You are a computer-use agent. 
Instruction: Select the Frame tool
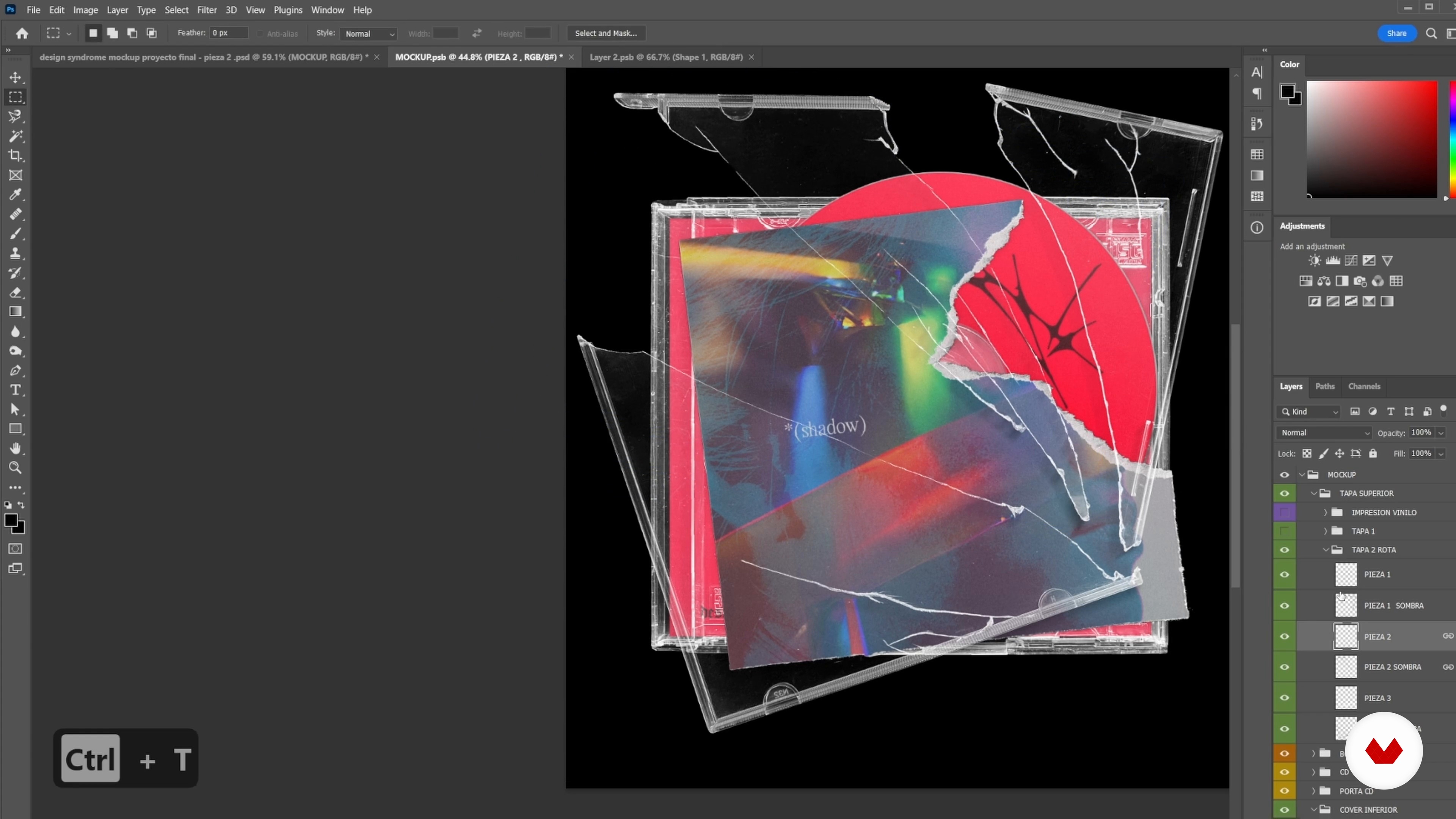pos(15,175)
